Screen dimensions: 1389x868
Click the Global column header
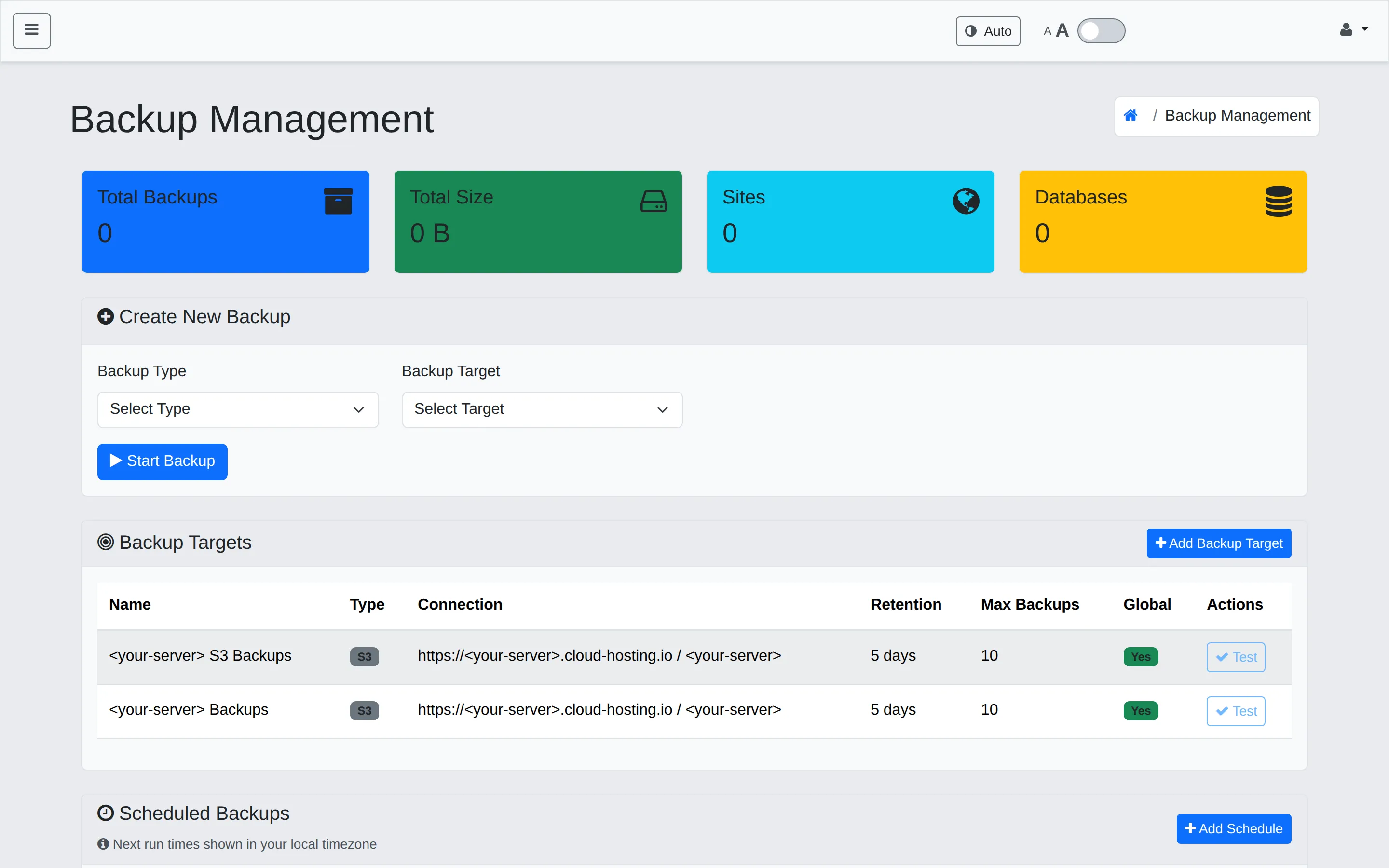[x=1147, y=605]
